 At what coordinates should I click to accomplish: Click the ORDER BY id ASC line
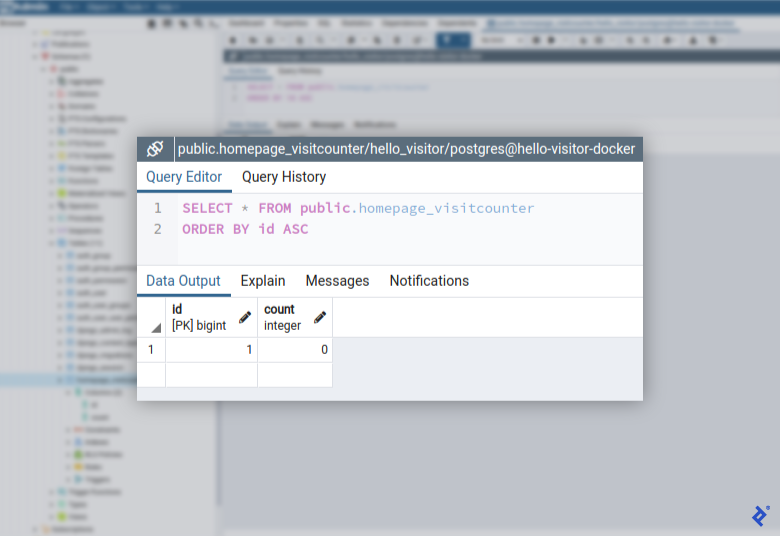[x=245, y=229]
